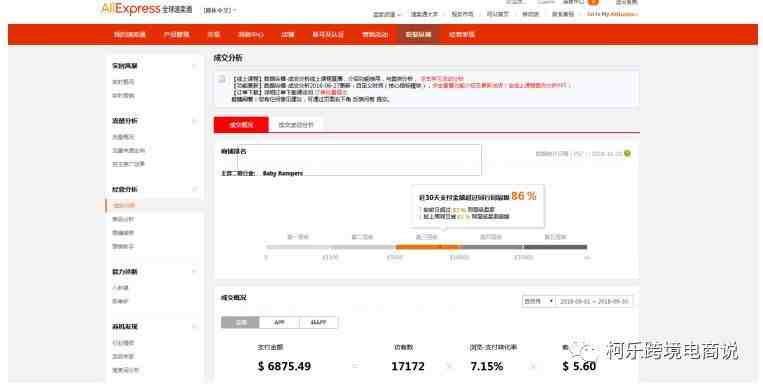
Task: Click the date range input field
Action: (594, 301)
